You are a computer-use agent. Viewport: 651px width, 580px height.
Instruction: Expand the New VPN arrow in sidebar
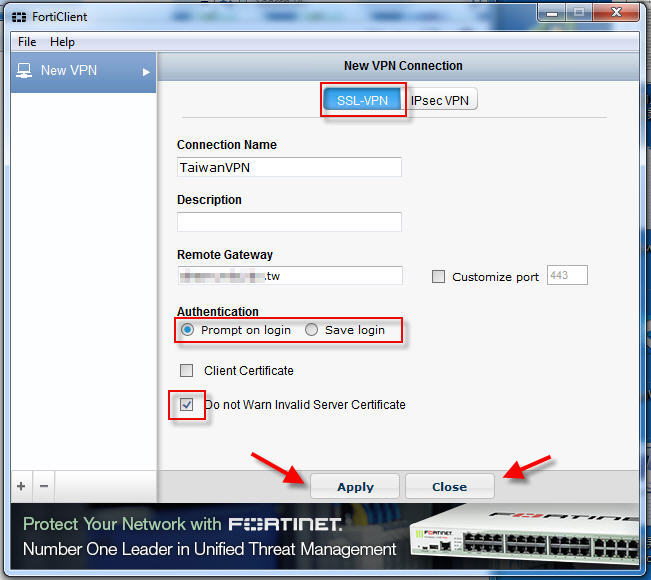tap(146, 72)
